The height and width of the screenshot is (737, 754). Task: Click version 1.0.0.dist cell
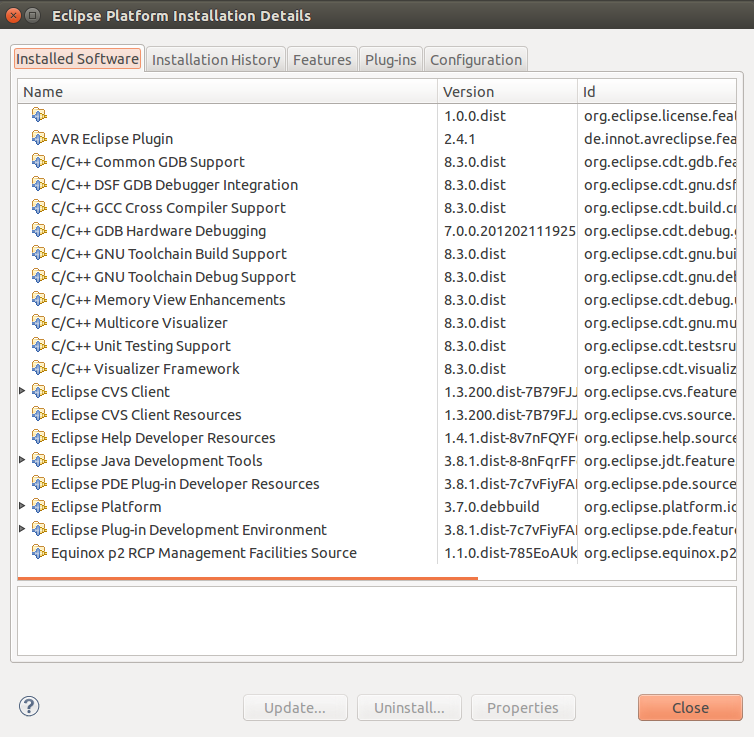click(475, 116)
